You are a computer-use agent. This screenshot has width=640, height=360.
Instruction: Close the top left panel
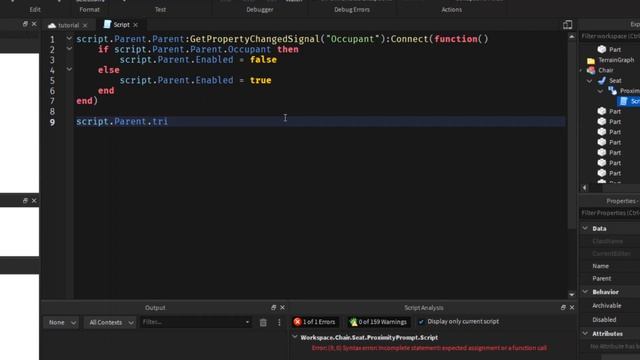click(x=34, y=24)
